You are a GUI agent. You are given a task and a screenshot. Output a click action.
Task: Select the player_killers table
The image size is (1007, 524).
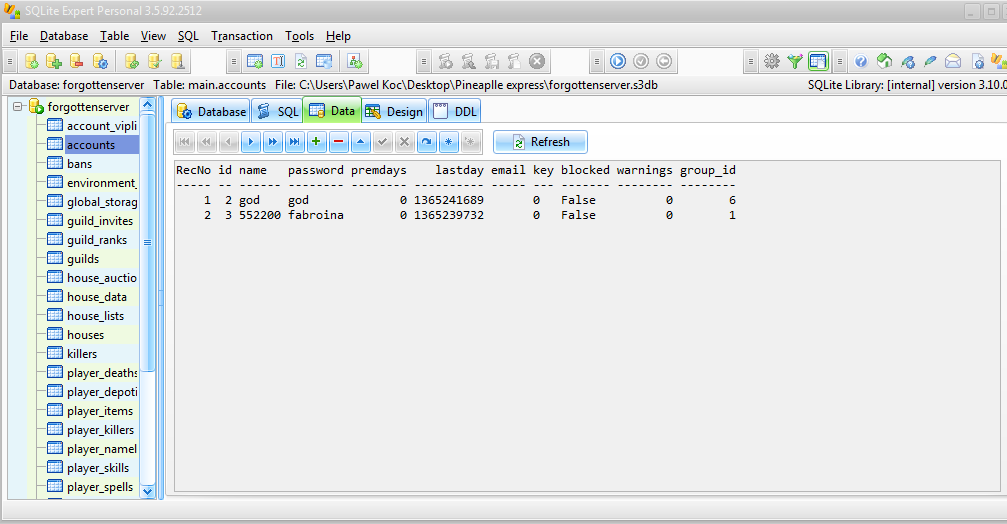point(100,430)
